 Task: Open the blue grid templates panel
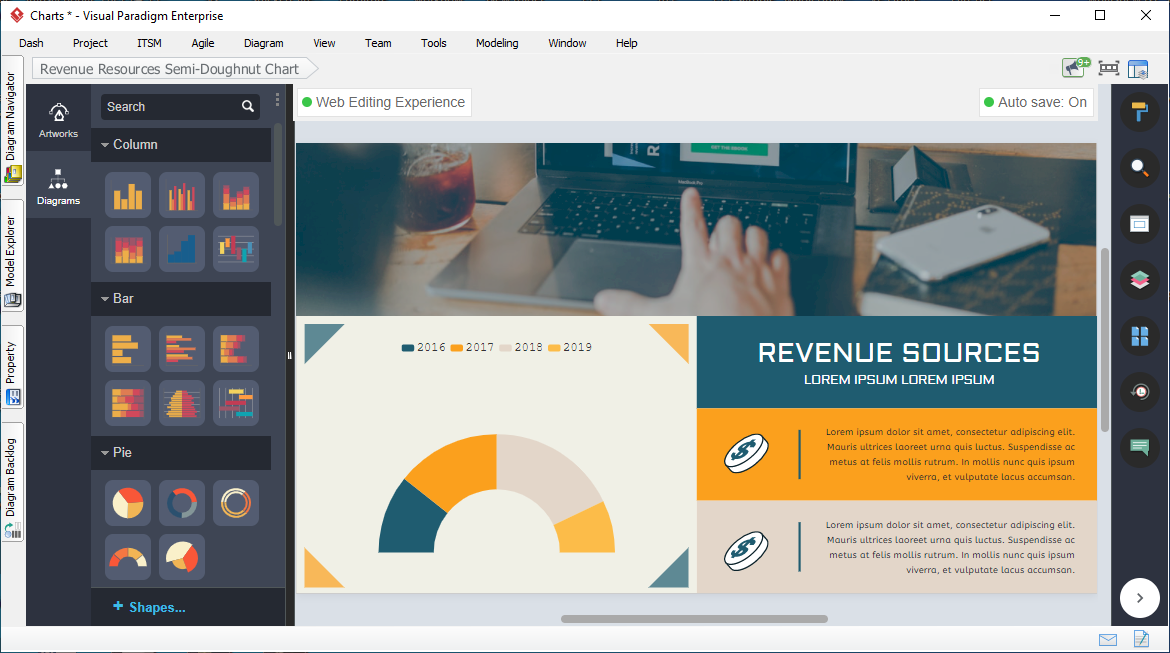(x=1139, y=336)
